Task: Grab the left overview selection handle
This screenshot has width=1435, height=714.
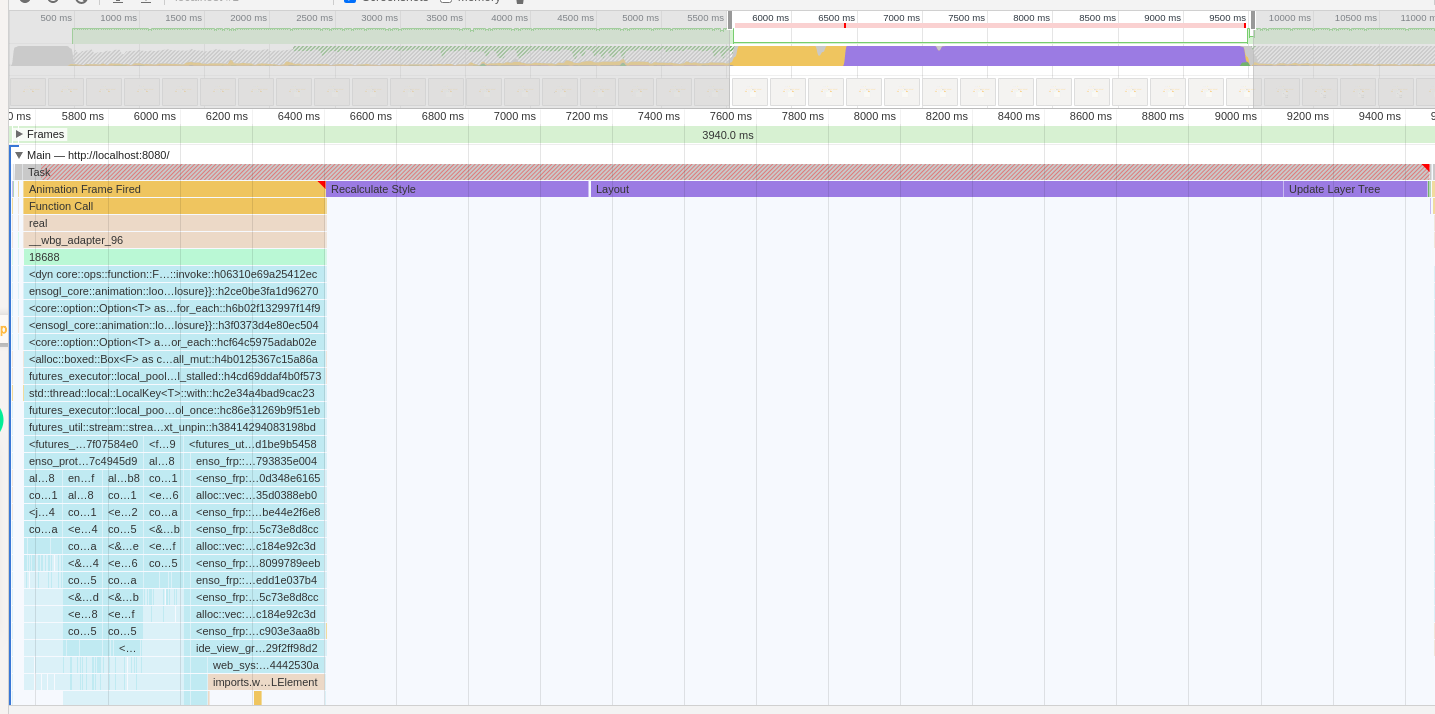Action: (x=730, y=20)
